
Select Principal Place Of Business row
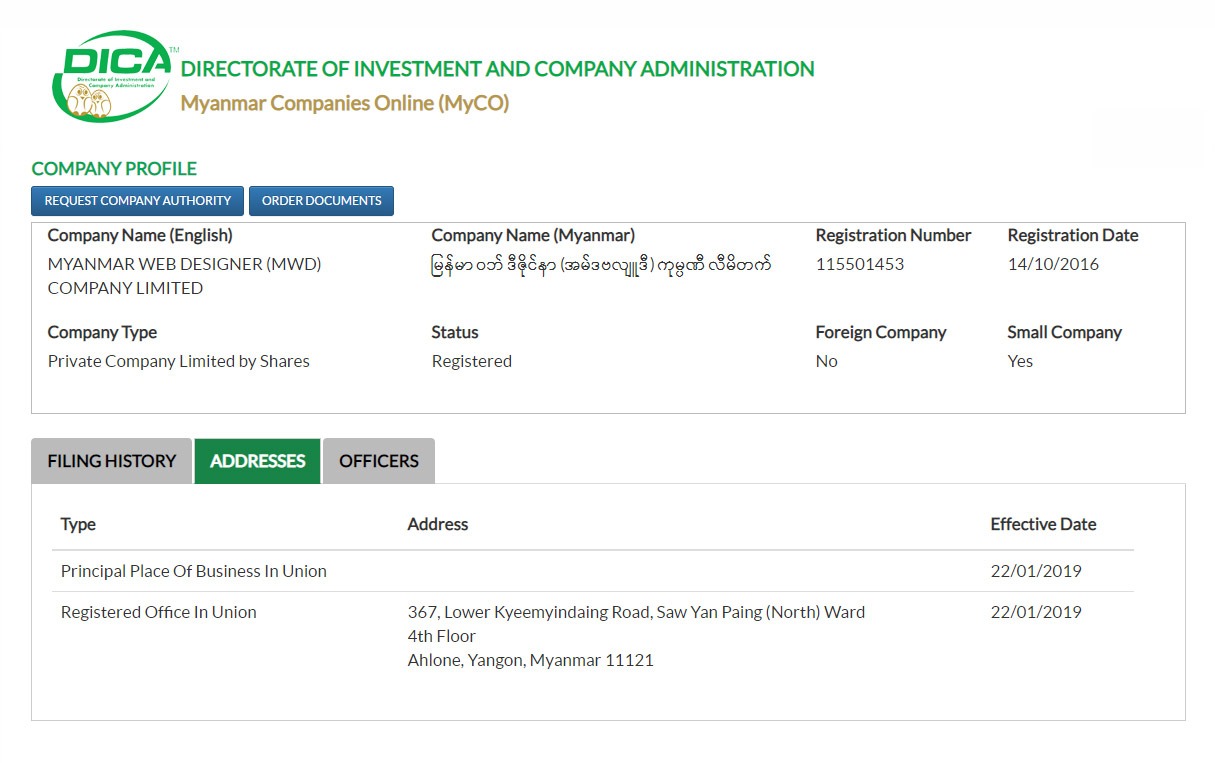(593, 571)
